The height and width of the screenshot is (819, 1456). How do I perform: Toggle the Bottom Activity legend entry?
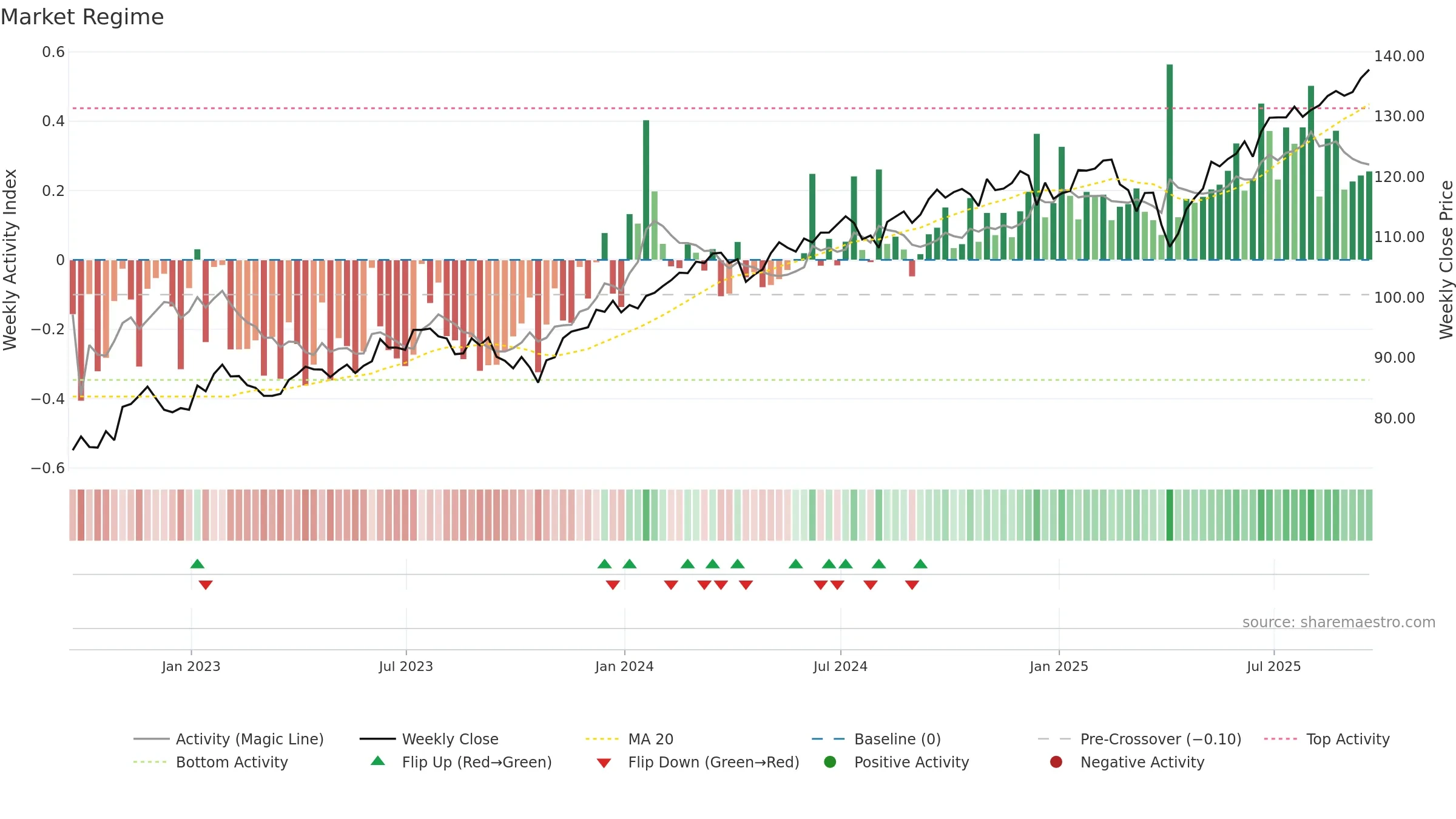tap(211, 762)
